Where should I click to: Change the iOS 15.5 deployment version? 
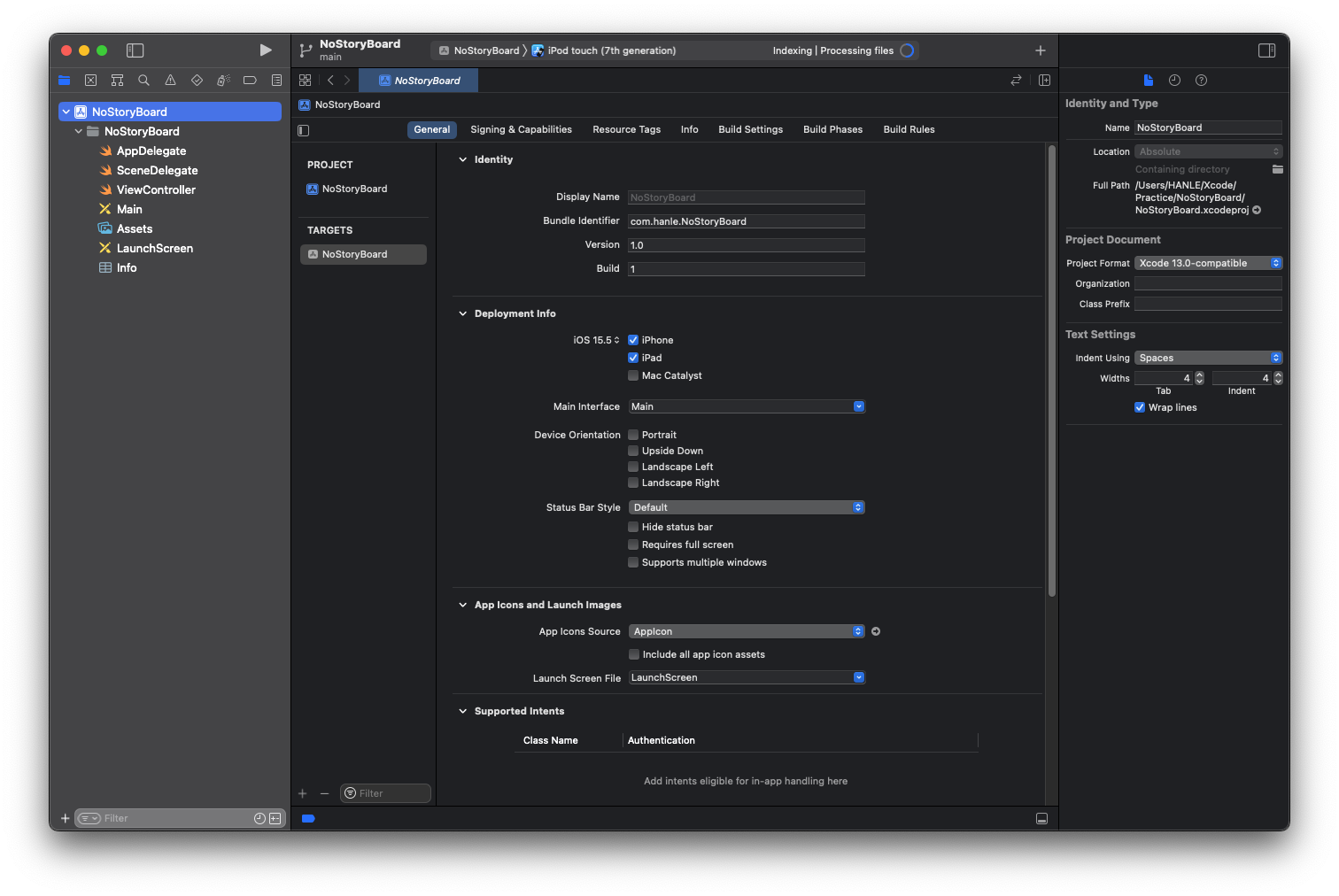[596, 340]
